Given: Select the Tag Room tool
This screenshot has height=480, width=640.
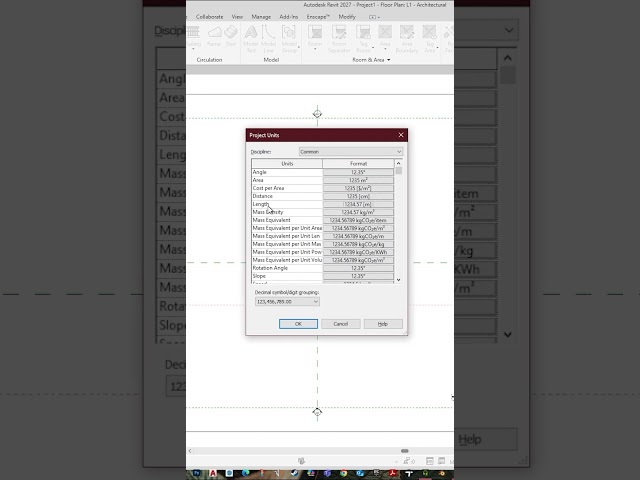Looking at the screenshot, I should [363, 39].
